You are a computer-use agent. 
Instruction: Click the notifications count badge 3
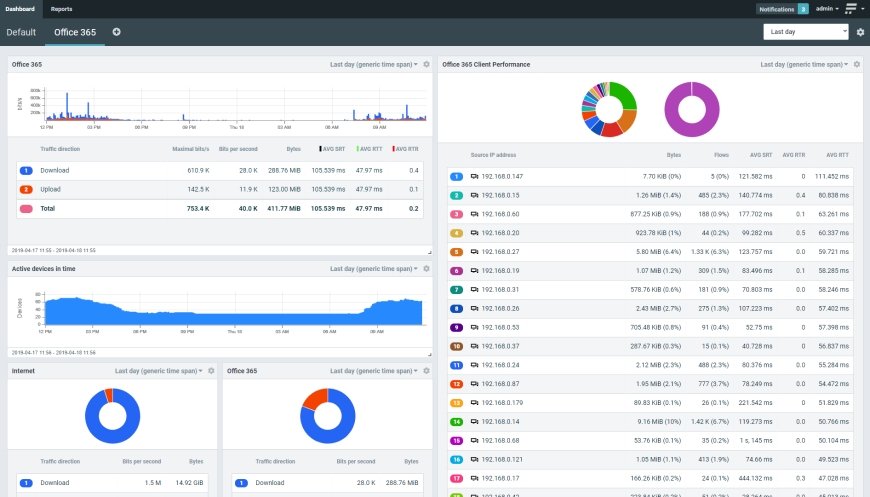pos(803,9)
